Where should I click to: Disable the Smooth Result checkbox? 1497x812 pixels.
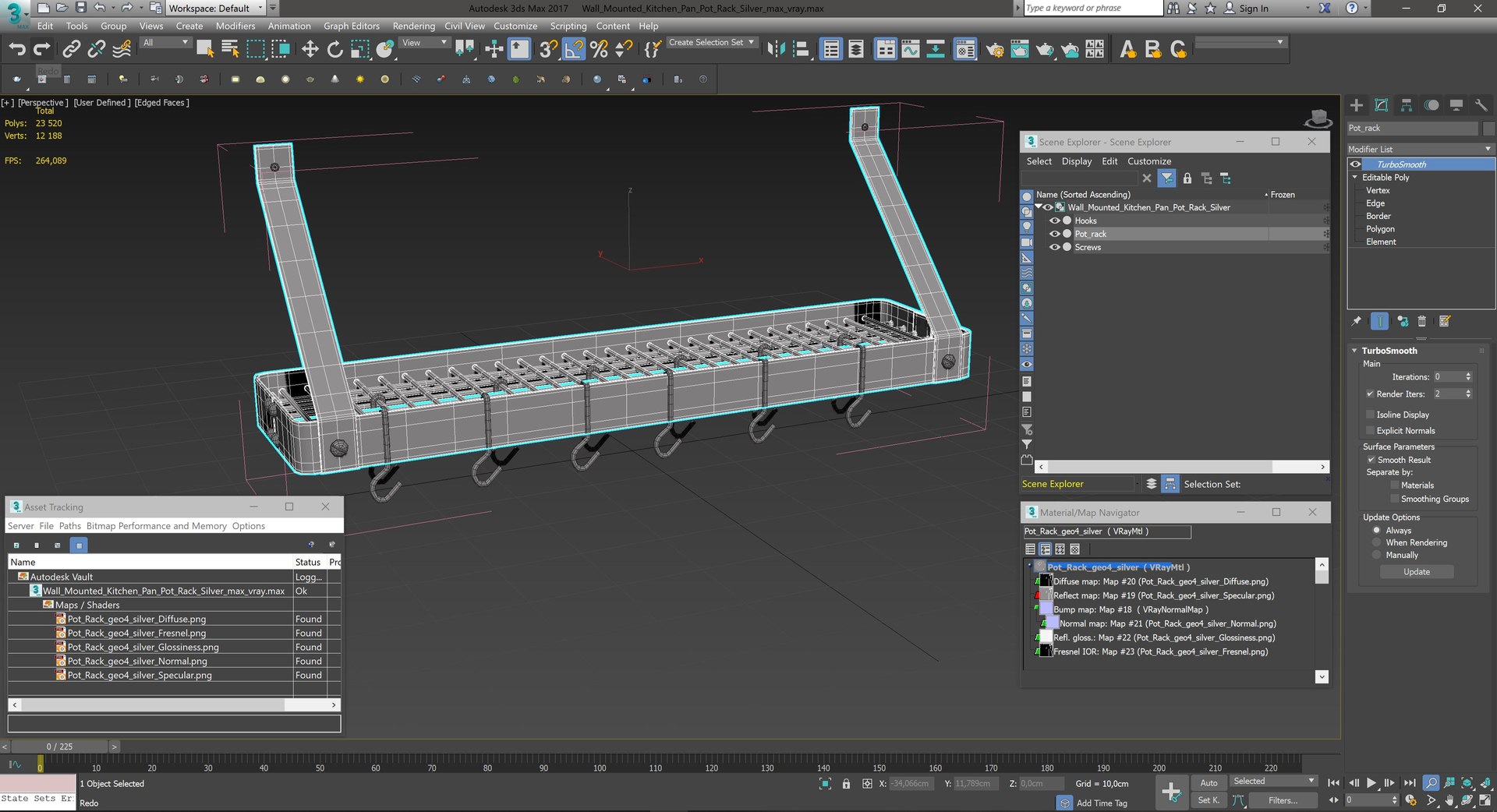1371,460
